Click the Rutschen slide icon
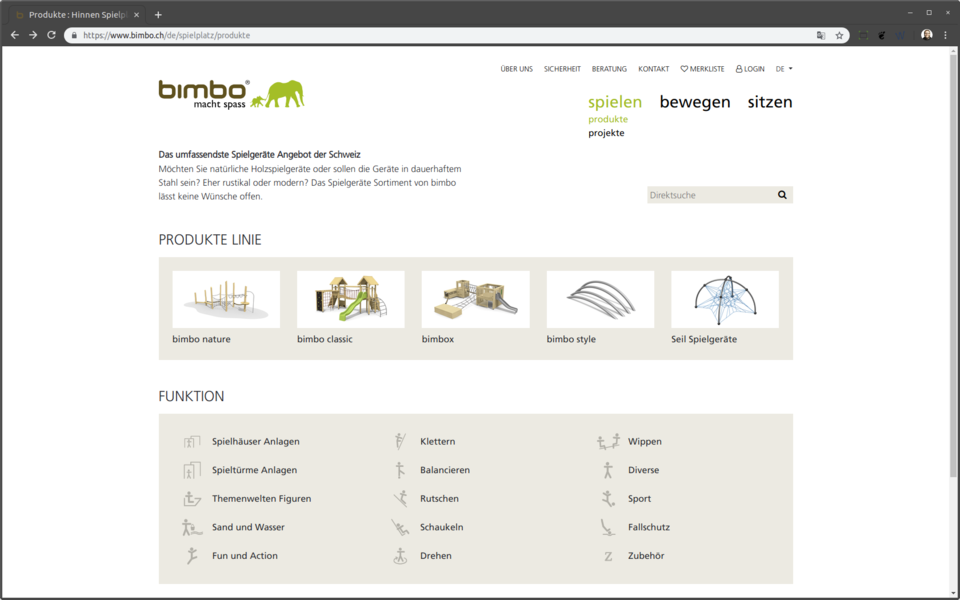This screenshot has height=600, width=960. point(400,498)
